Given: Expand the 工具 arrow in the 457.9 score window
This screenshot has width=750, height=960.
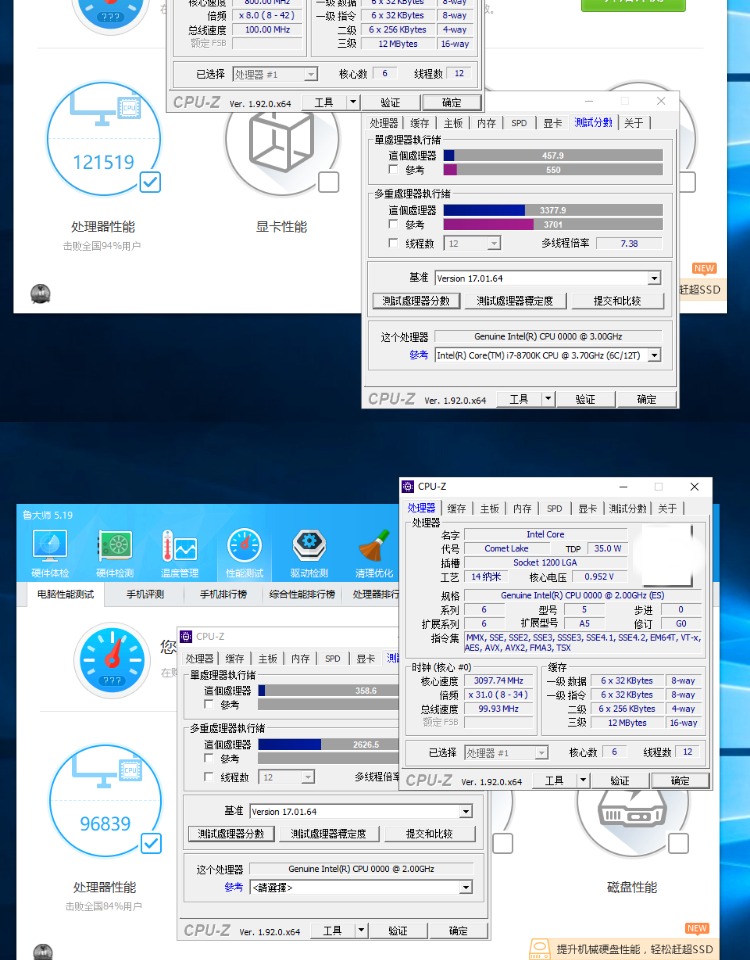Looking at the screenshot, I should [549, 399].
